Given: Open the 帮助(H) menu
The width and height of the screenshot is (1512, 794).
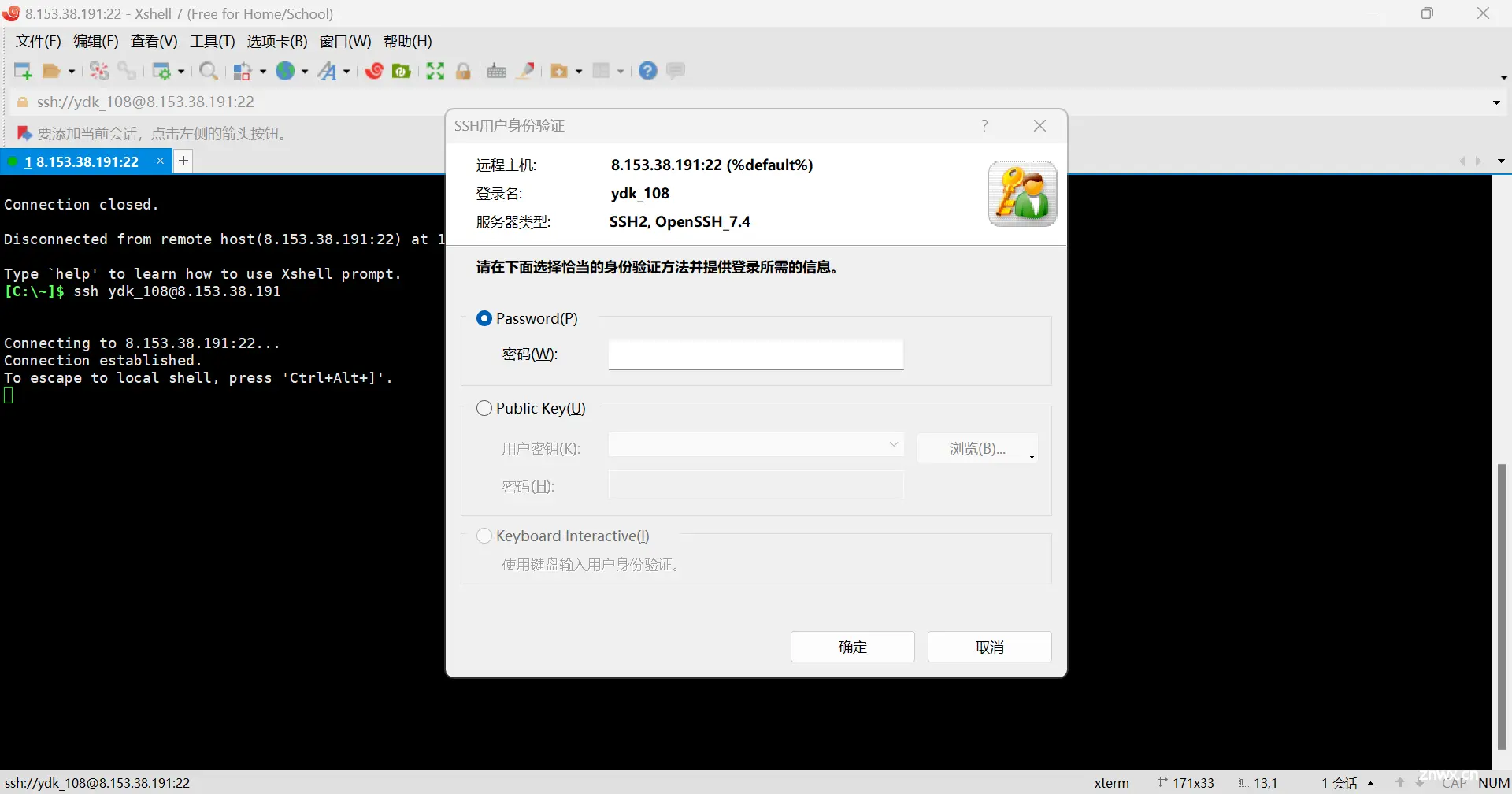Looking at the screenshot, I should (x=408, y=42).
